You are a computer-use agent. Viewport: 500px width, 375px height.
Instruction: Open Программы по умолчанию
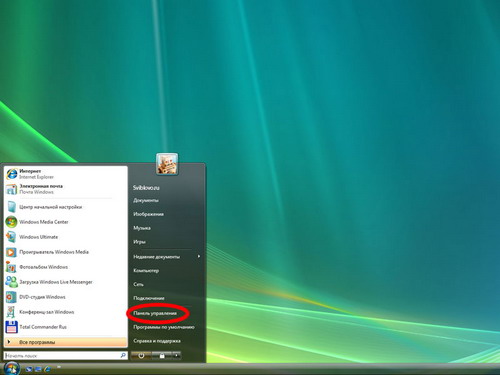(x=164, y=327)
